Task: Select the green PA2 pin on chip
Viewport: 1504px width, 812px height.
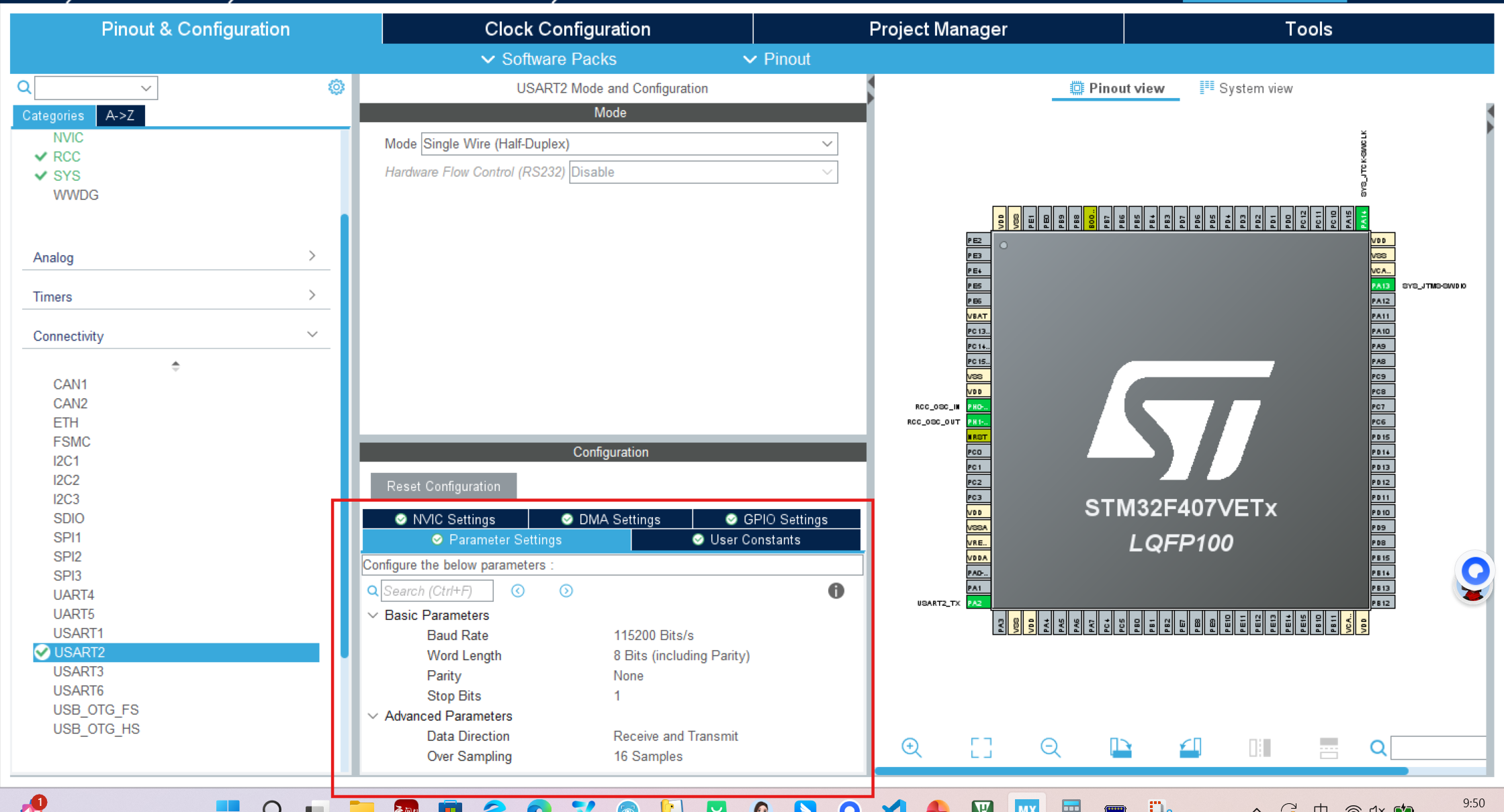Action: [977, 602]
